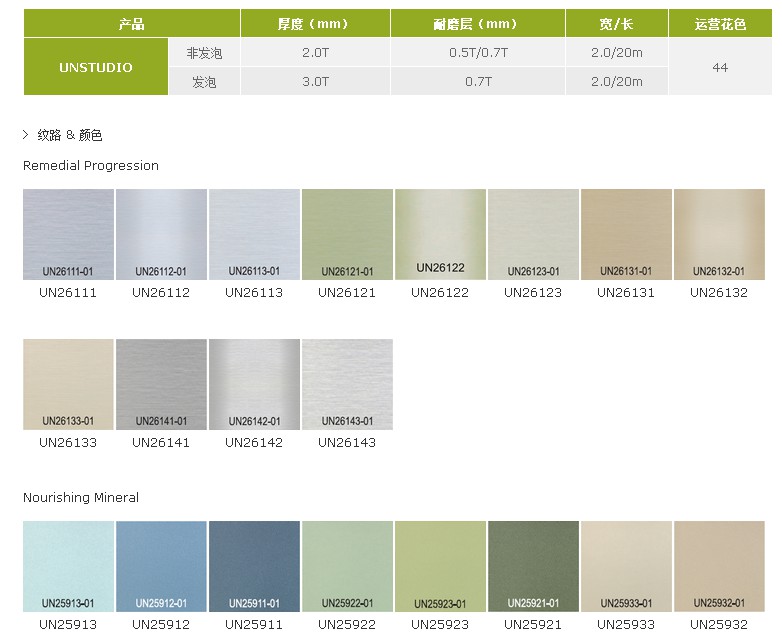Open the UN25923 lime green swatch
This screenshot has width=782, height=637.
tap(440, 567)
